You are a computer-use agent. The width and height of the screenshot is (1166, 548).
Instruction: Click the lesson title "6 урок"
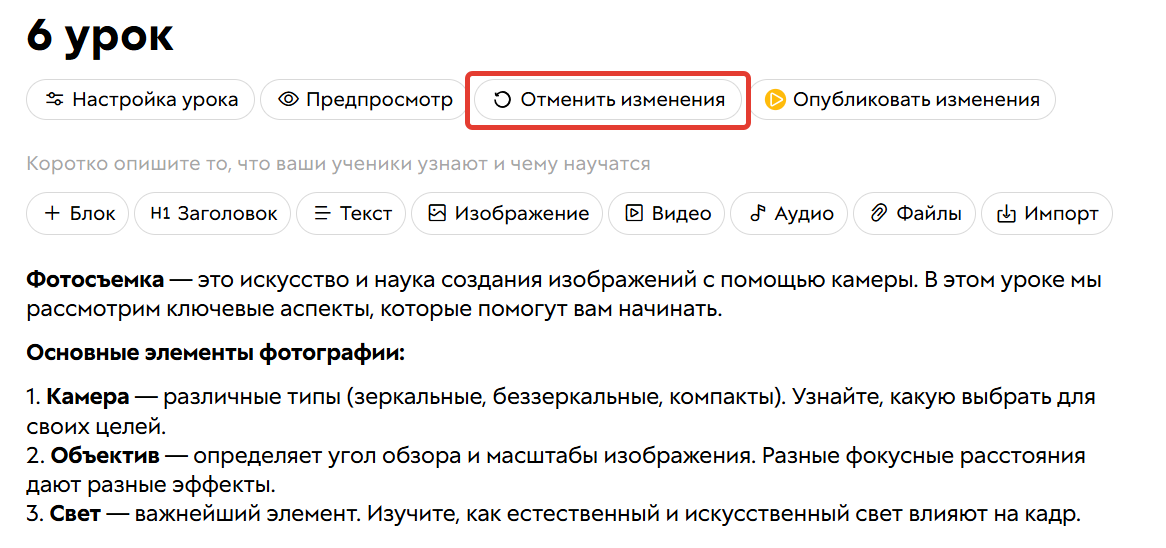pos(100,36)
